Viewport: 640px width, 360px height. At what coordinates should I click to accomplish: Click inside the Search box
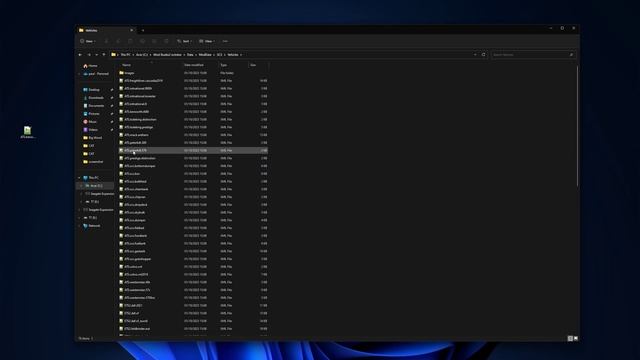(x=533, y=55)
